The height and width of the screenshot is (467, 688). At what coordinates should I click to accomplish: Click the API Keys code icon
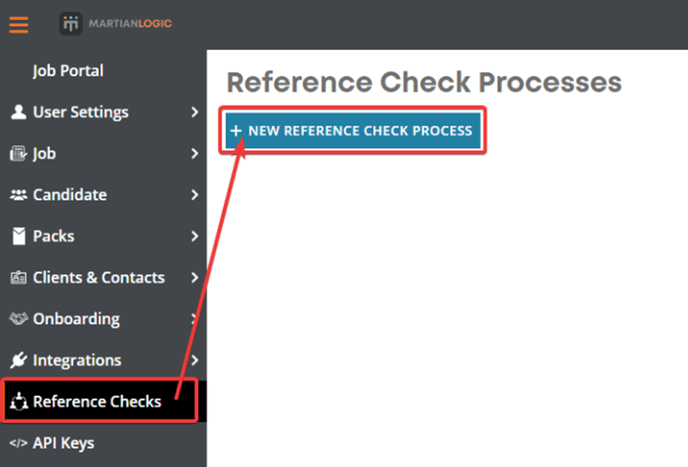tap(18, 443)
